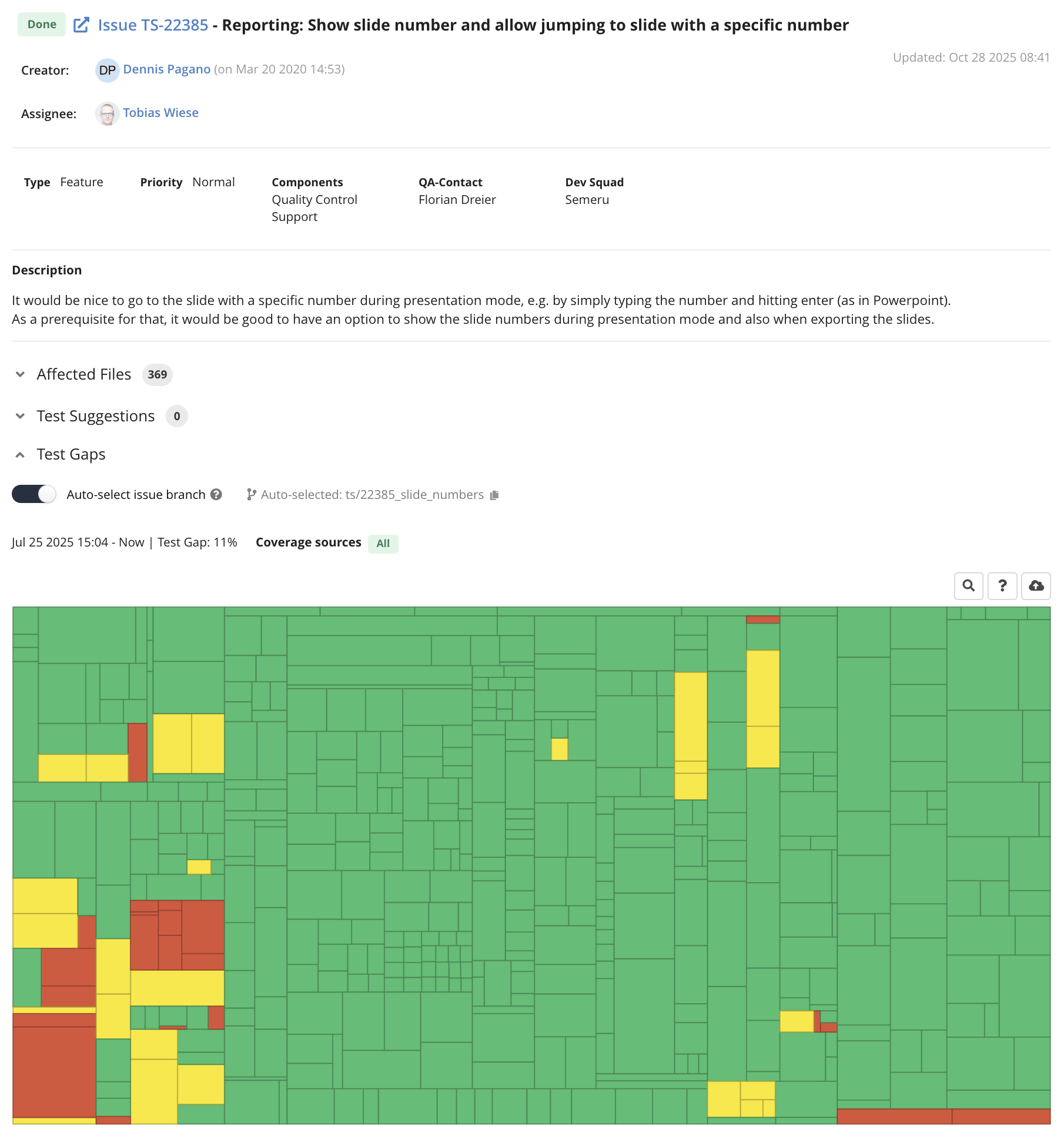Click Tobias Wiese's profile photo

coord(107,113)
